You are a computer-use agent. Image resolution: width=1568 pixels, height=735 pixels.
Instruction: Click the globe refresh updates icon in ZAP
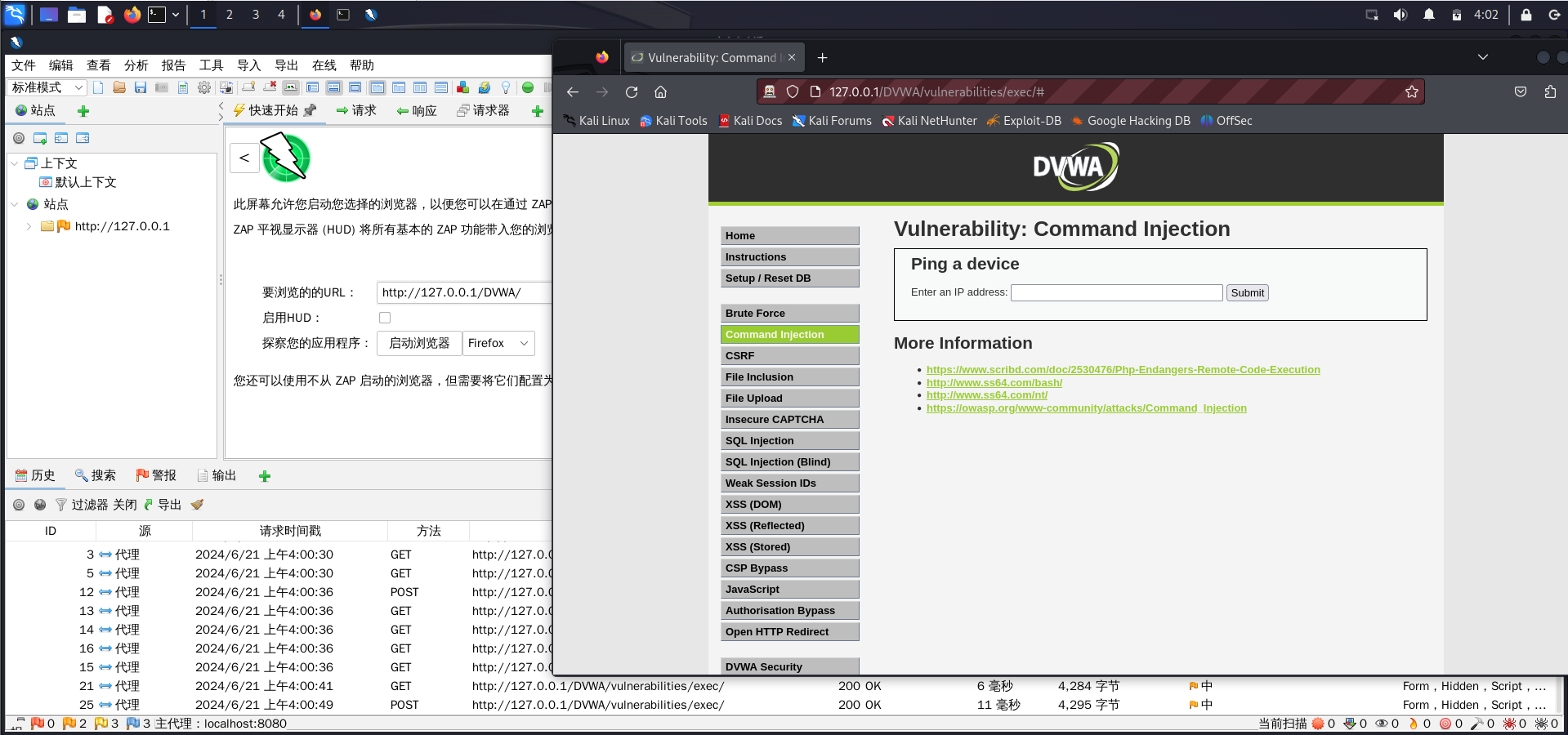point(485,87)
